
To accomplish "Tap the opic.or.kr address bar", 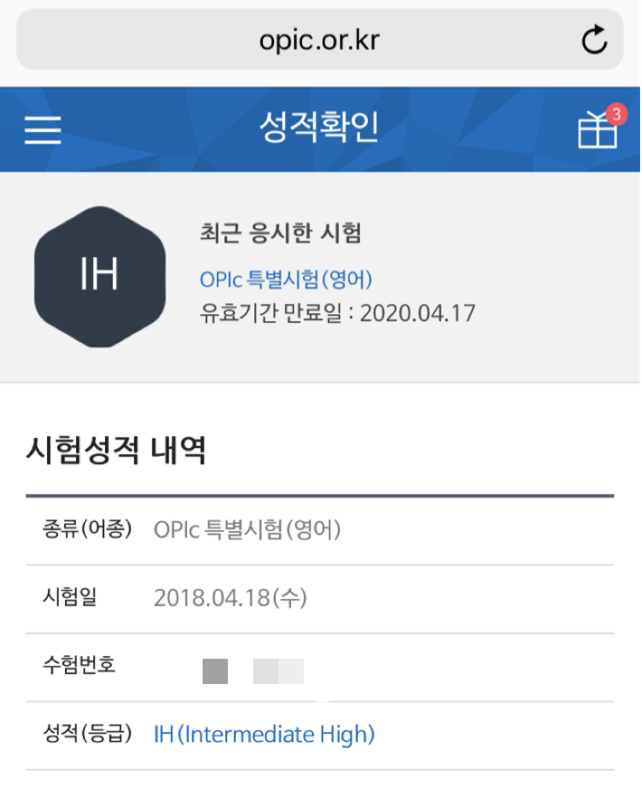I will pos(319,39).
